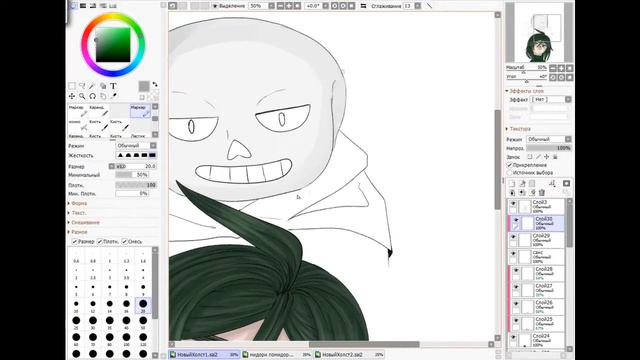
Task: Switch to НовыйХолст2.sai2 document tab
Action: point(349,355)
